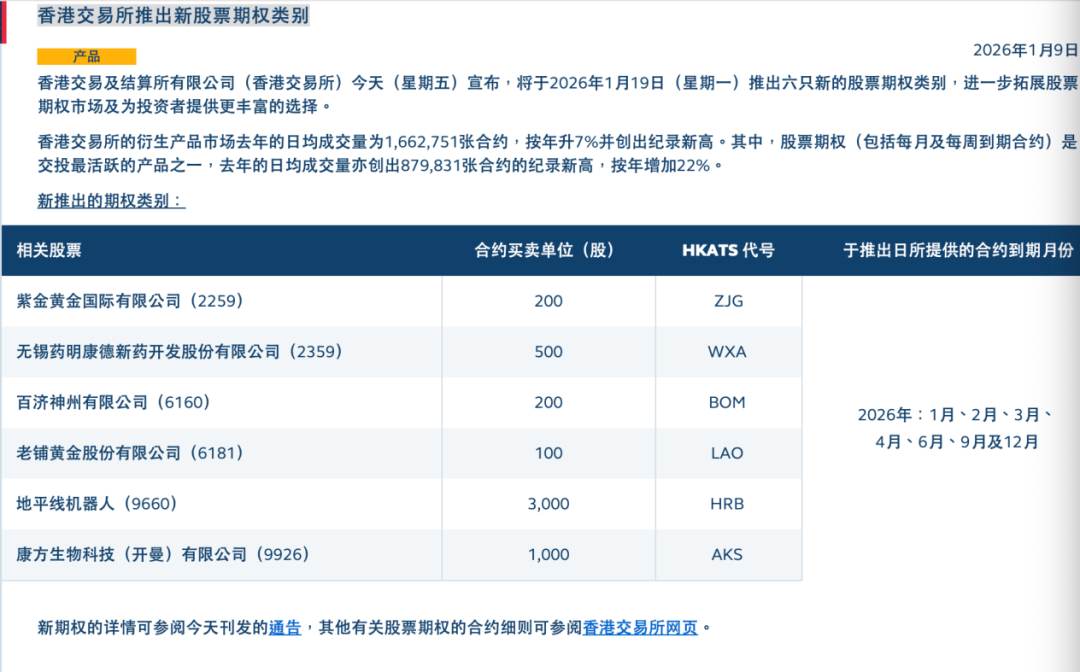1080x672 pixels.
Task: Click the 2026年1月9日 publication date
Action: point(1025,50)
